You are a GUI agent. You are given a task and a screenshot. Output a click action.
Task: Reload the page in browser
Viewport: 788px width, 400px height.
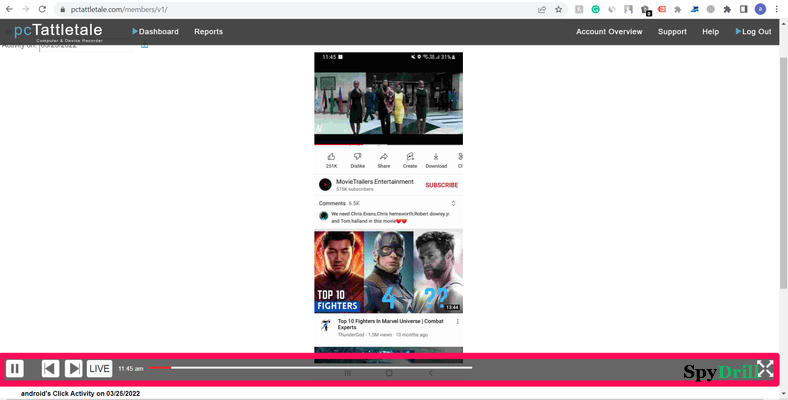42,9
